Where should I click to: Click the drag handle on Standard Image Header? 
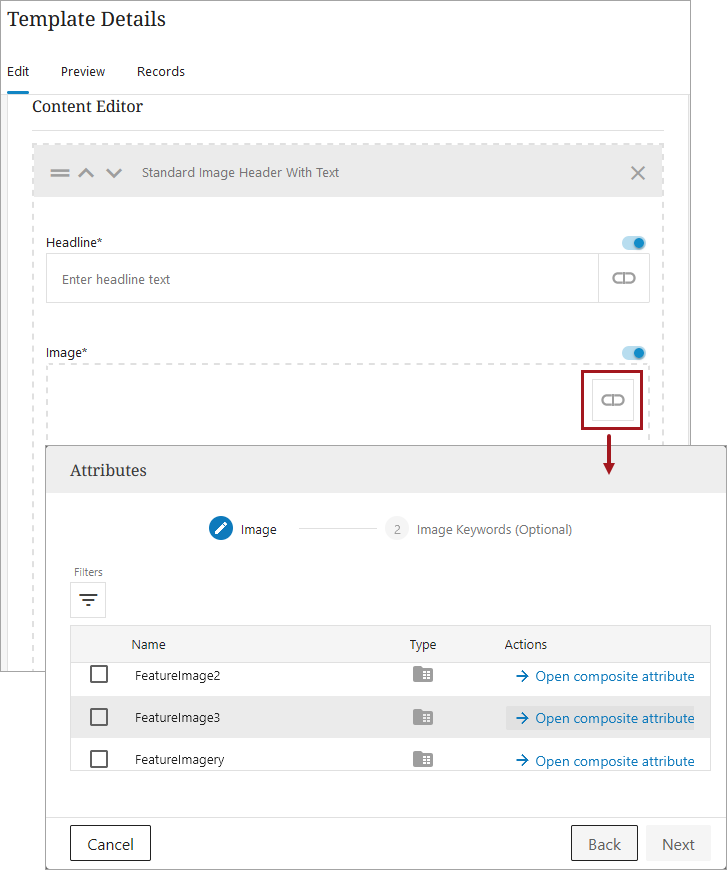pos(60,173)
